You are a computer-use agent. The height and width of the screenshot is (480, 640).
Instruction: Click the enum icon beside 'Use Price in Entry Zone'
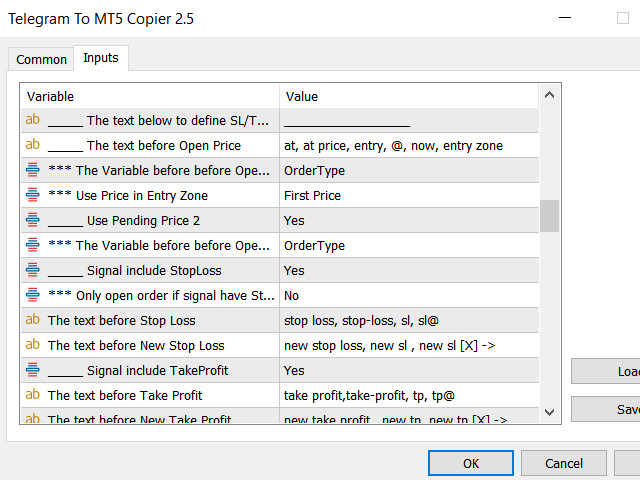coord(33,195)
